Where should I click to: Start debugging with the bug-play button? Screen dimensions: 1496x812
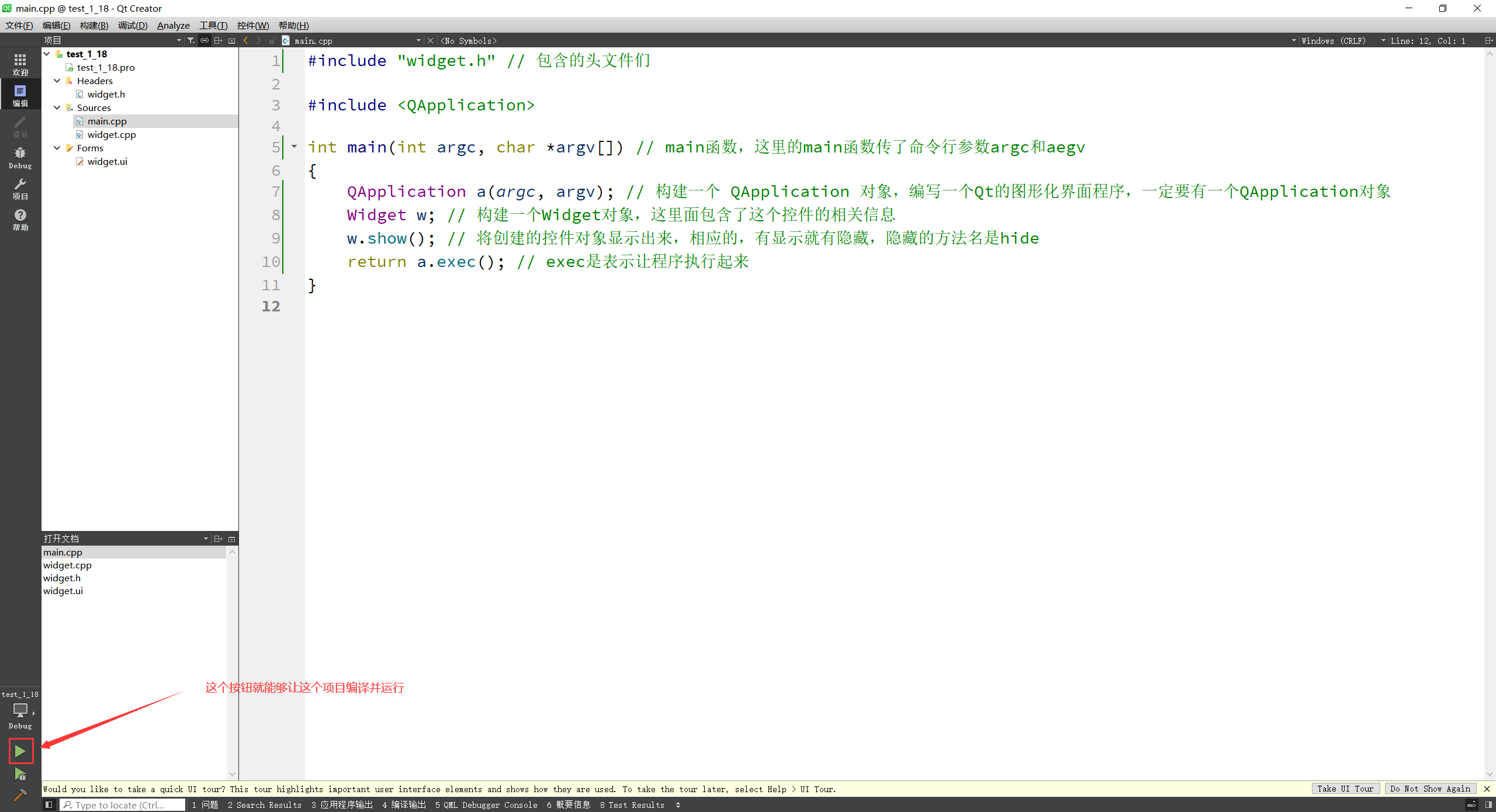[20, 775]
